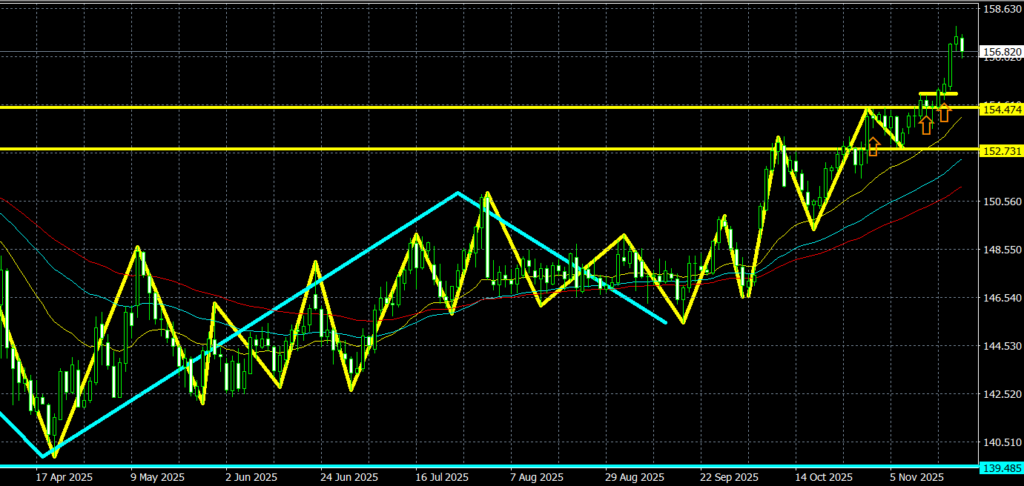The width and height of the screenshot is (1024, 486).
Task: Select the 16 Jul 2025 date label
Action: [x=443, y=477]
